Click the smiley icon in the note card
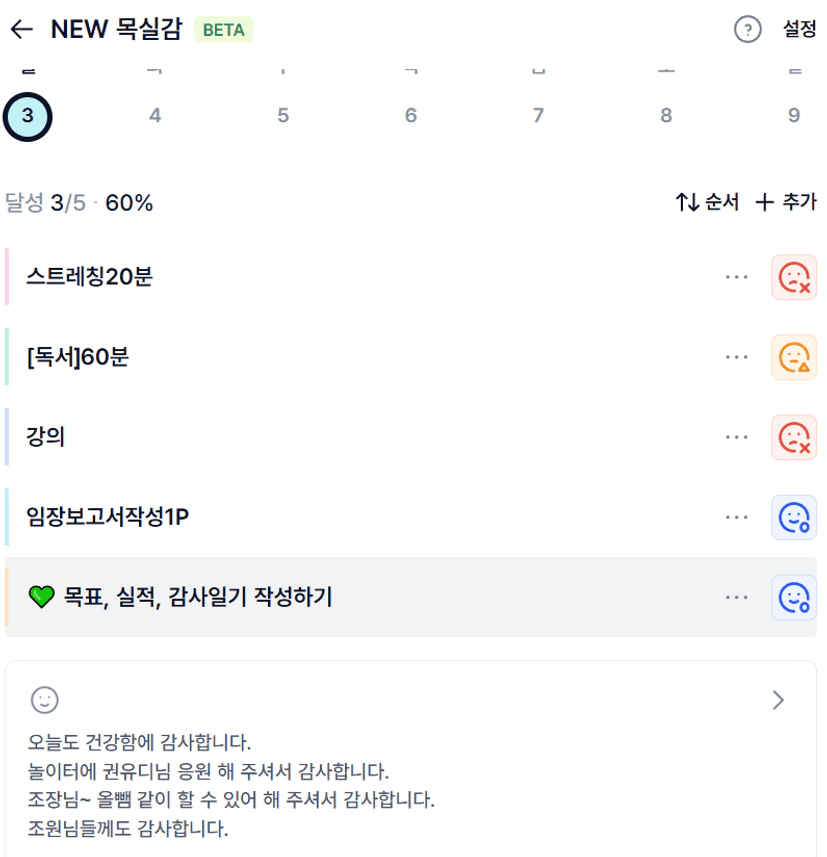Screen dimensions: 827x857 click(45, 700)
